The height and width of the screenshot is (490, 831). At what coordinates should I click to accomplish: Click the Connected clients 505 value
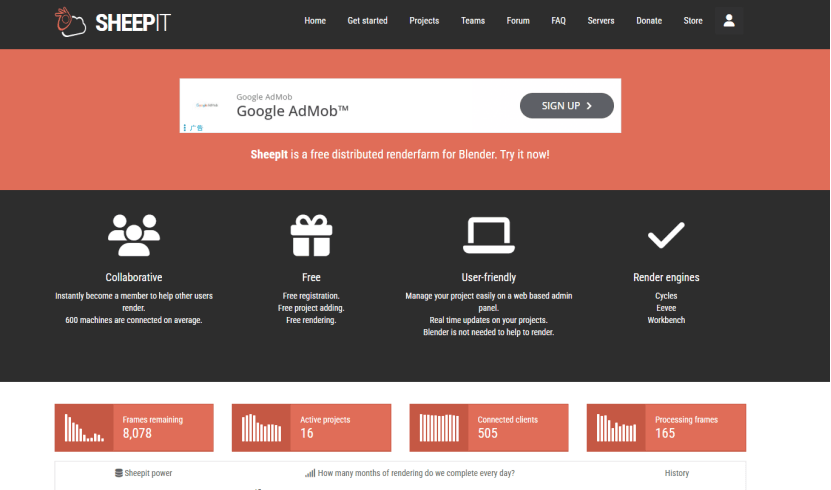(x=488, y=433)
